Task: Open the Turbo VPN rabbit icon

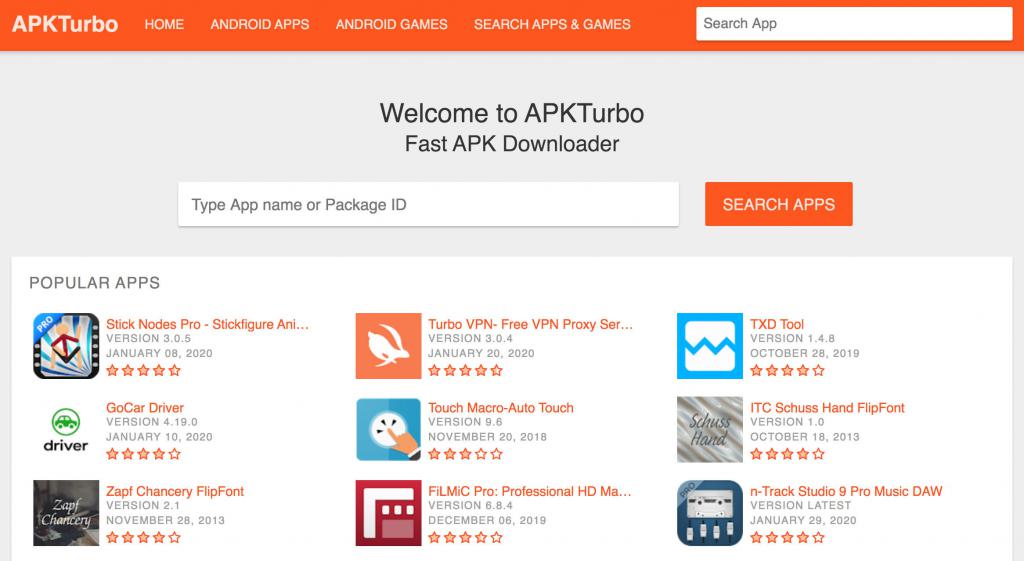Action: (x=388, y=346)
